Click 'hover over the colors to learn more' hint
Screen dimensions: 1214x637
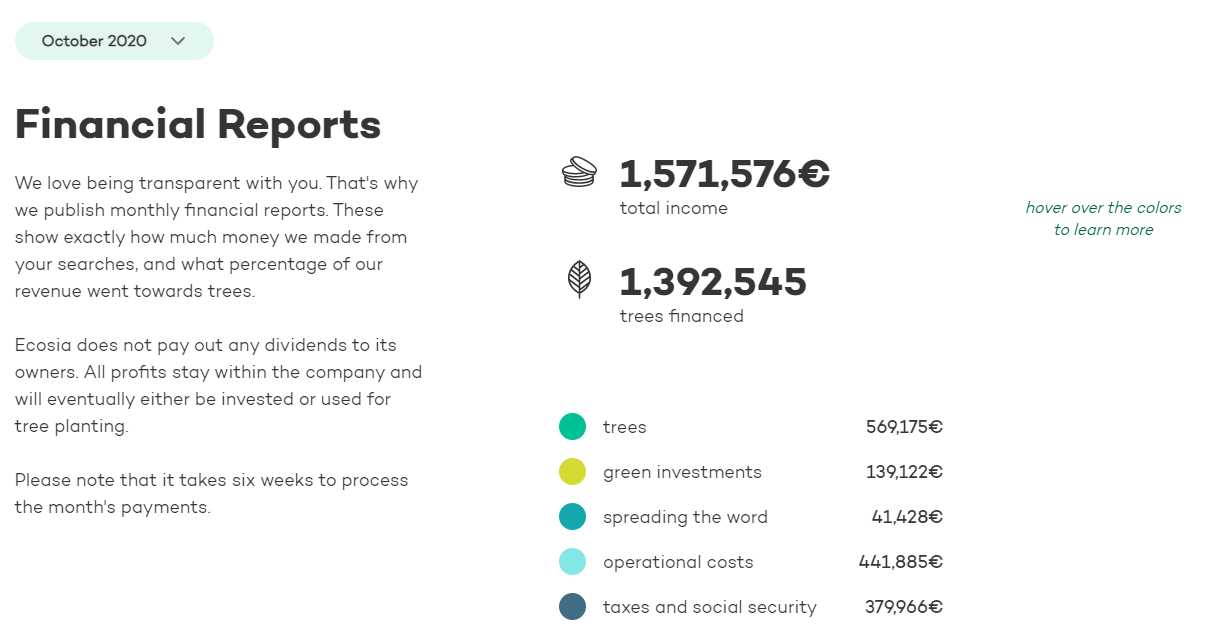(1104, 219)
